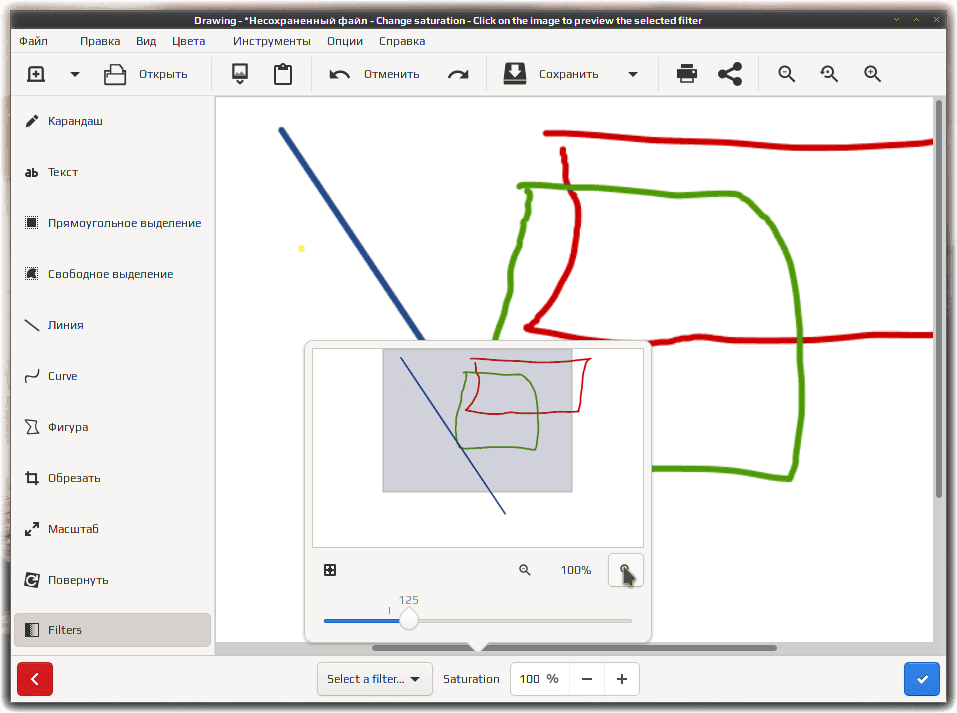Open the Select a filter dropdown
Screen dimensions: 957x713
pyautogui.click(x=374, y=679)
